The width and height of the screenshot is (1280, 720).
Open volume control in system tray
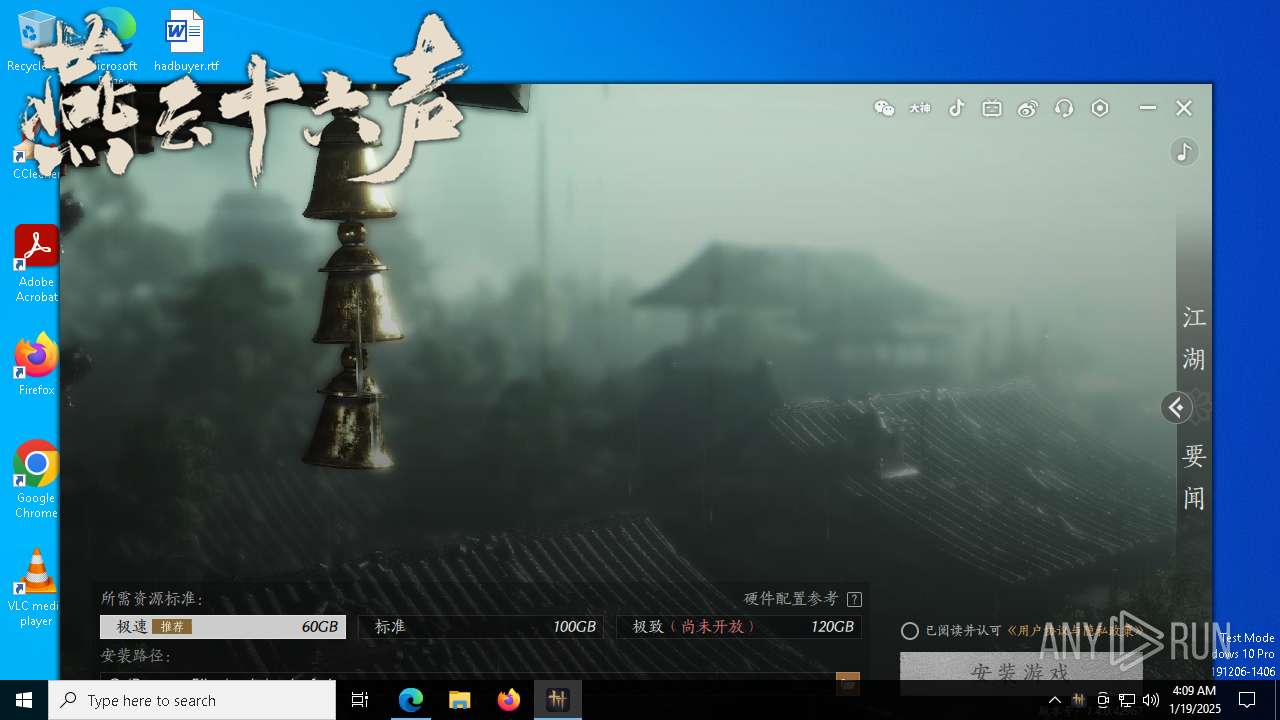[x=1151, y=700]
